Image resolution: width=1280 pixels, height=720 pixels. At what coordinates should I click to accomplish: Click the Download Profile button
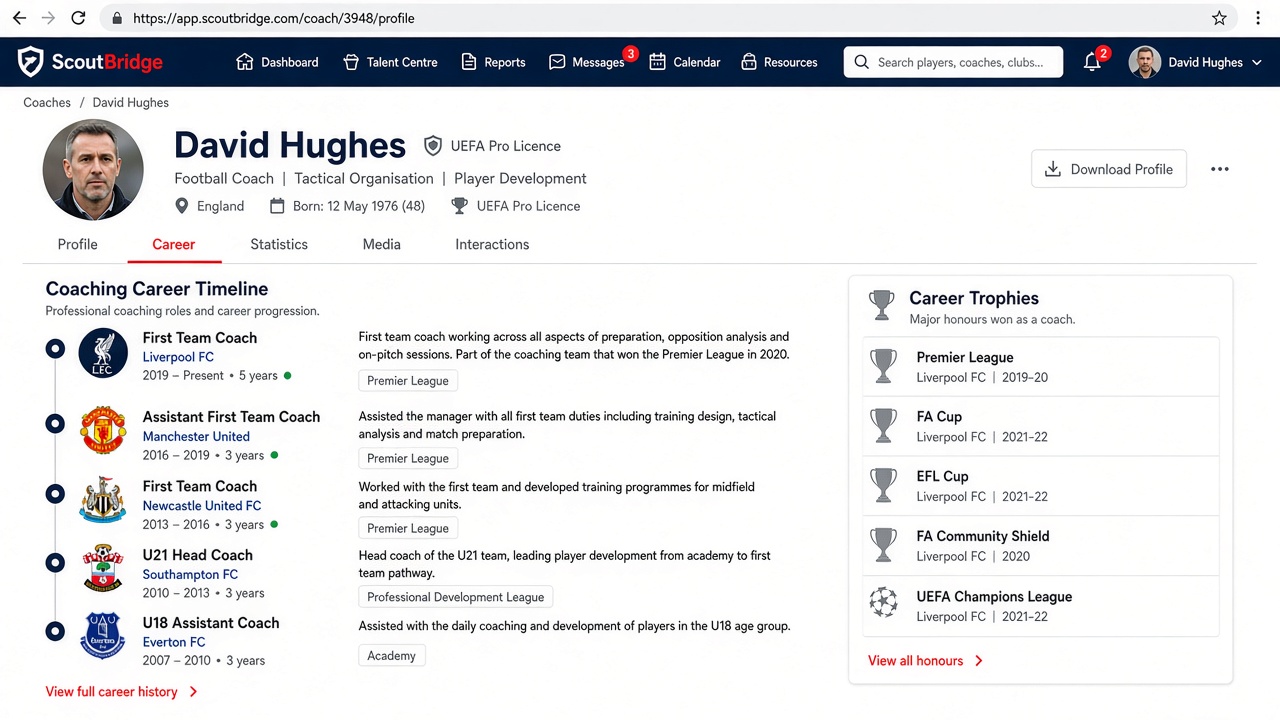(1109, 169)
